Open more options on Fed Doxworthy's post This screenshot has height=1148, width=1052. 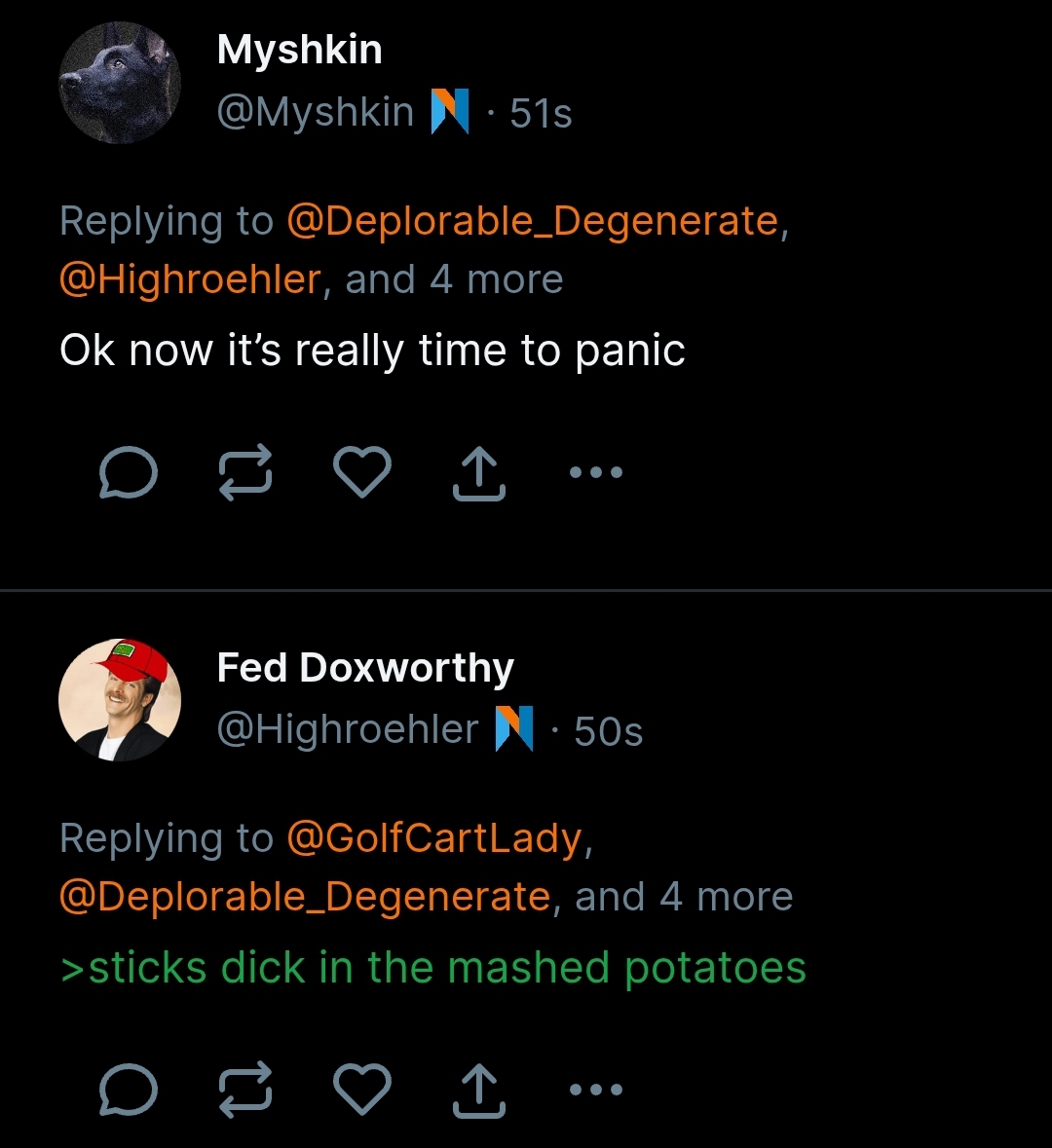click(x=596, y=1090)
